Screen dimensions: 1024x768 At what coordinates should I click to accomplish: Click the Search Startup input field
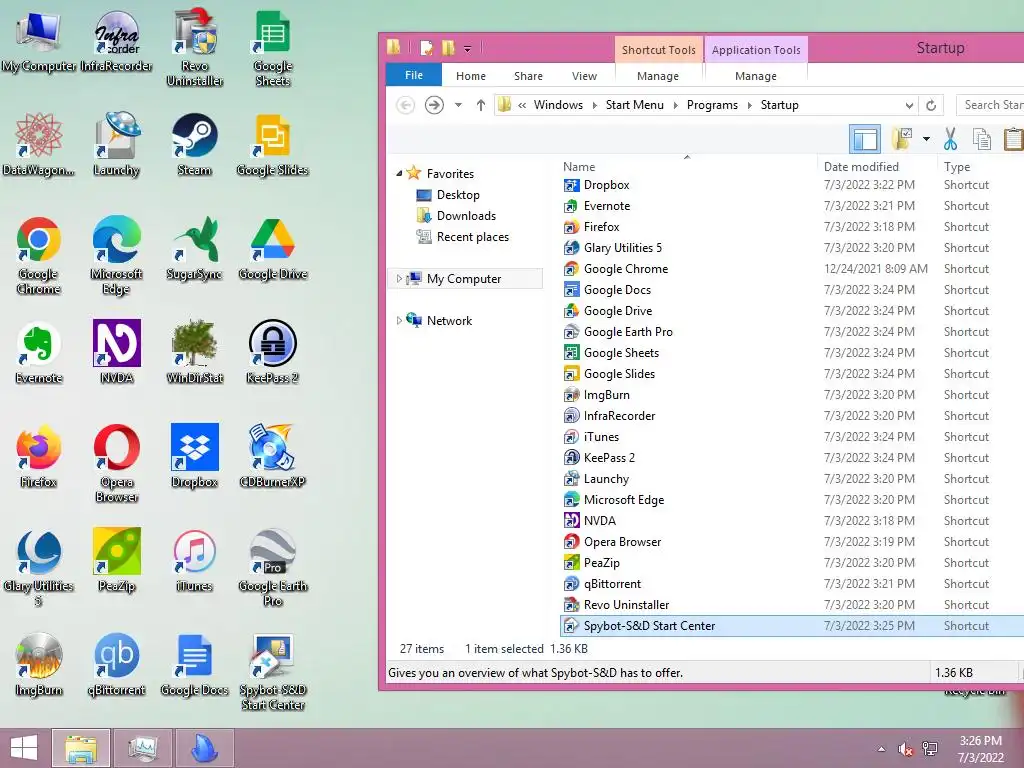tap(990, 105)
